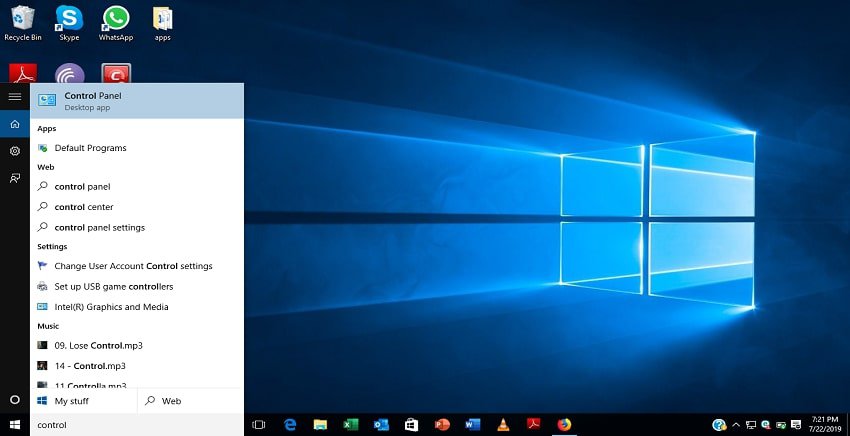Image resolution: width=850 pixels, height=436 pixels.
Task: Click the search box containing "control"
Action: 137,425
